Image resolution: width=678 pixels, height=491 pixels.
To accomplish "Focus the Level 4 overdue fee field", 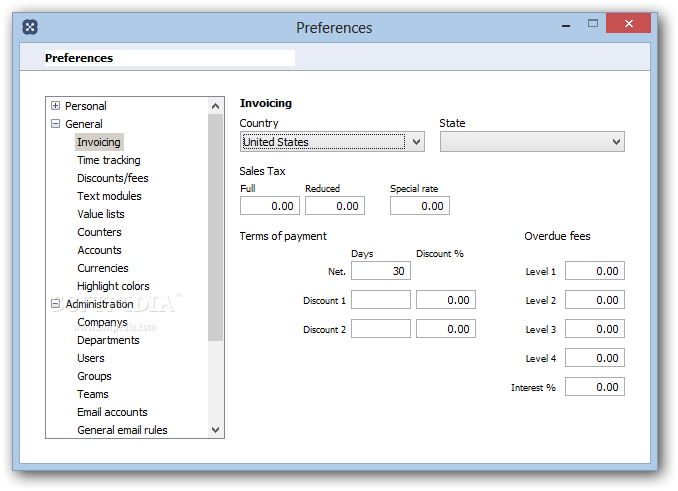I will (x=595, y=358).
